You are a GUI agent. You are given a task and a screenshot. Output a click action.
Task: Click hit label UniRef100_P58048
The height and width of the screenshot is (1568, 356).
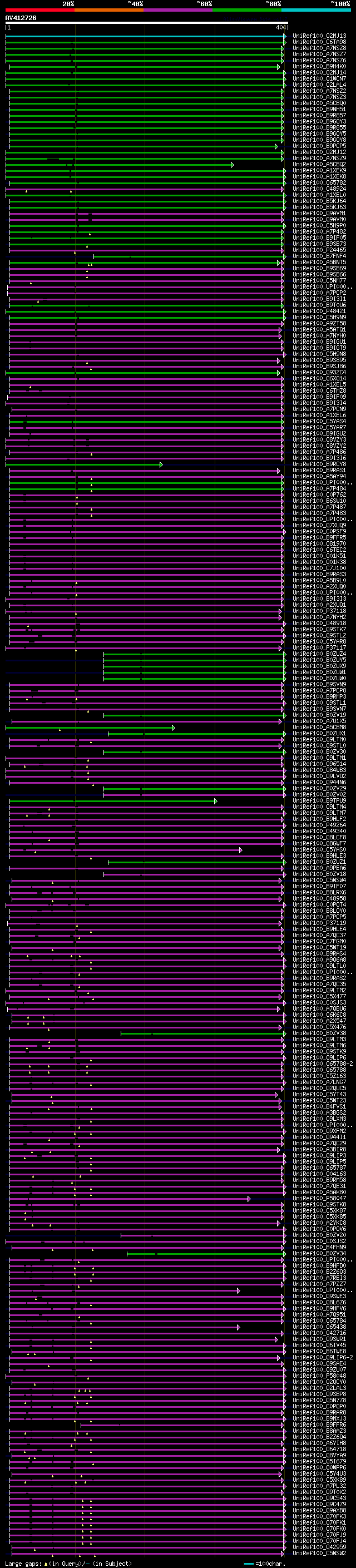tap(319, 1376)
